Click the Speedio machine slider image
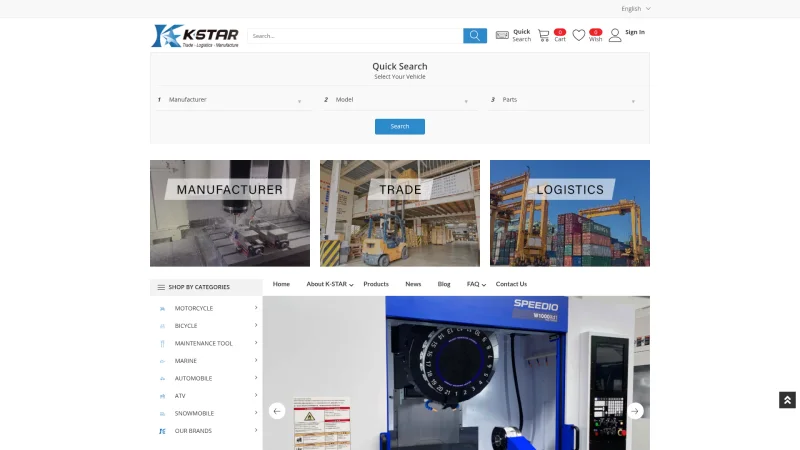This screenshot has height=450, width=800. coord(456,373)
